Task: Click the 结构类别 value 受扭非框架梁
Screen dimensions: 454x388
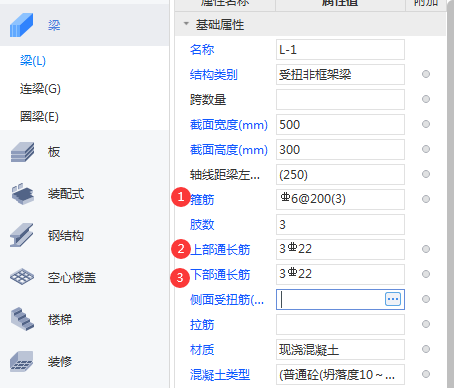Action: (x=340, y=74)
